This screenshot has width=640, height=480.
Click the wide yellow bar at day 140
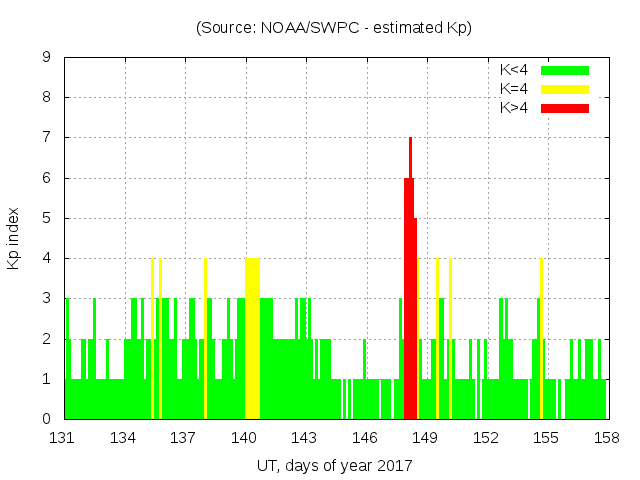point(252,340)
